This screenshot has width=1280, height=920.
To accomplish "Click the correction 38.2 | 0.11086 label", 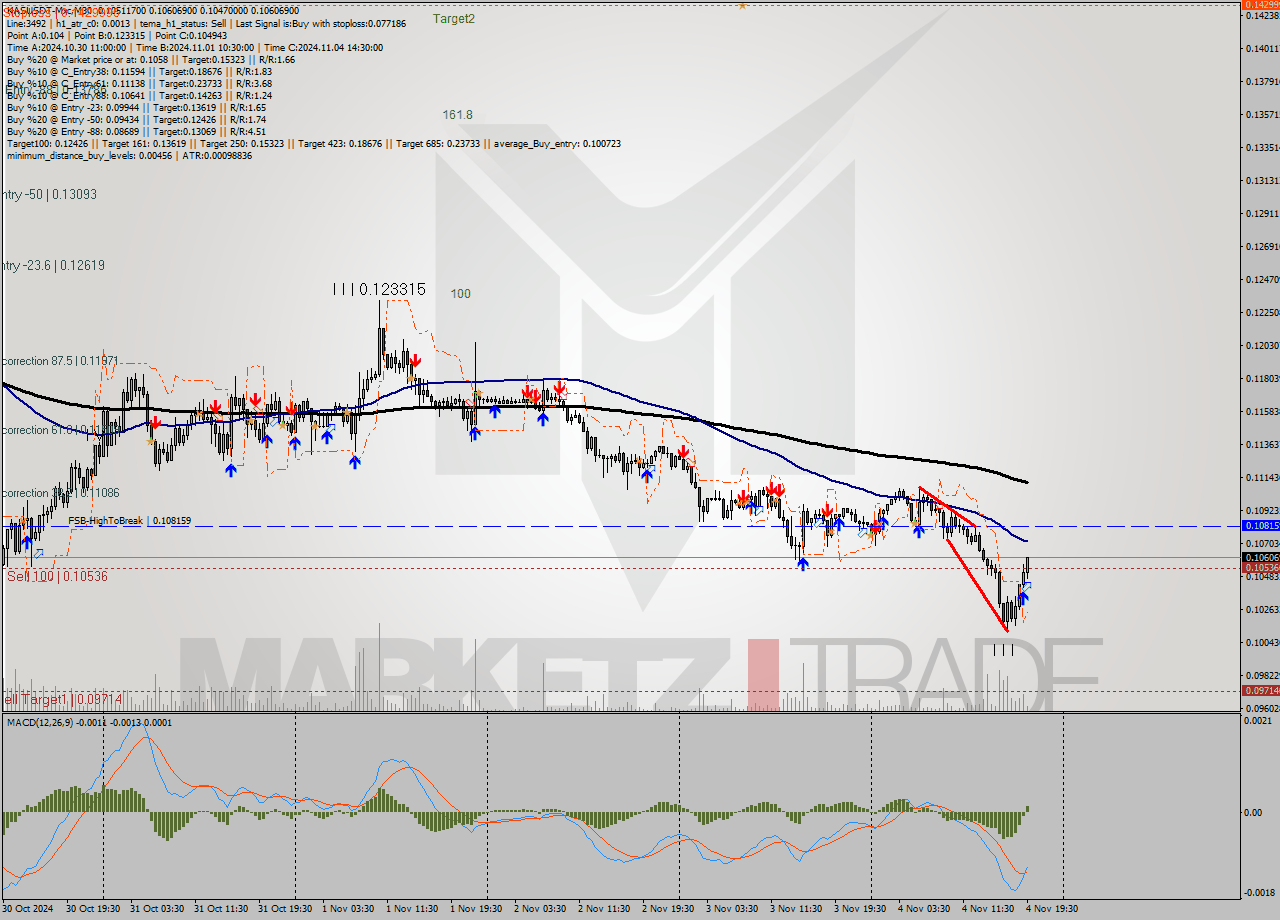I will pyautogui.click(x=60, y=493).
